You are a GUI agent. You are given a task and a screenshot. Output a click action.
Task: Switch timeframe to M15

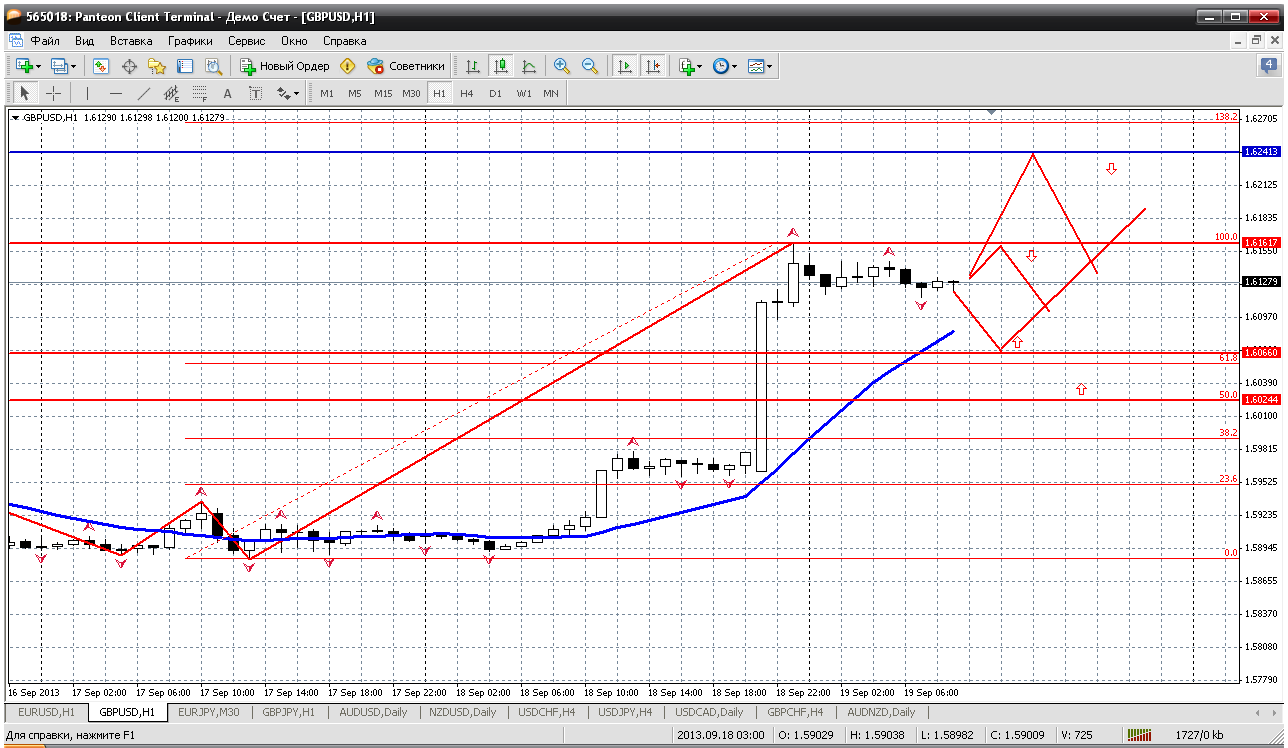pos(383,93)
